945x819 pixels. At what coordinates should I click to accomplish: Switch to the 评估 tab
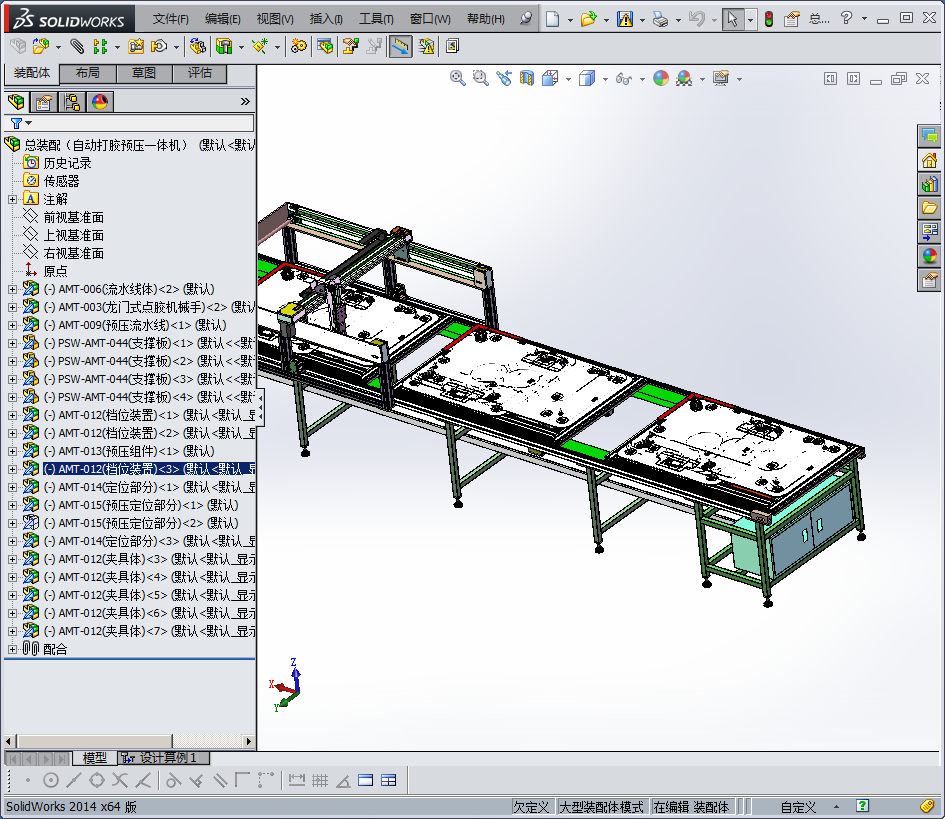click(x=200, y=73)
